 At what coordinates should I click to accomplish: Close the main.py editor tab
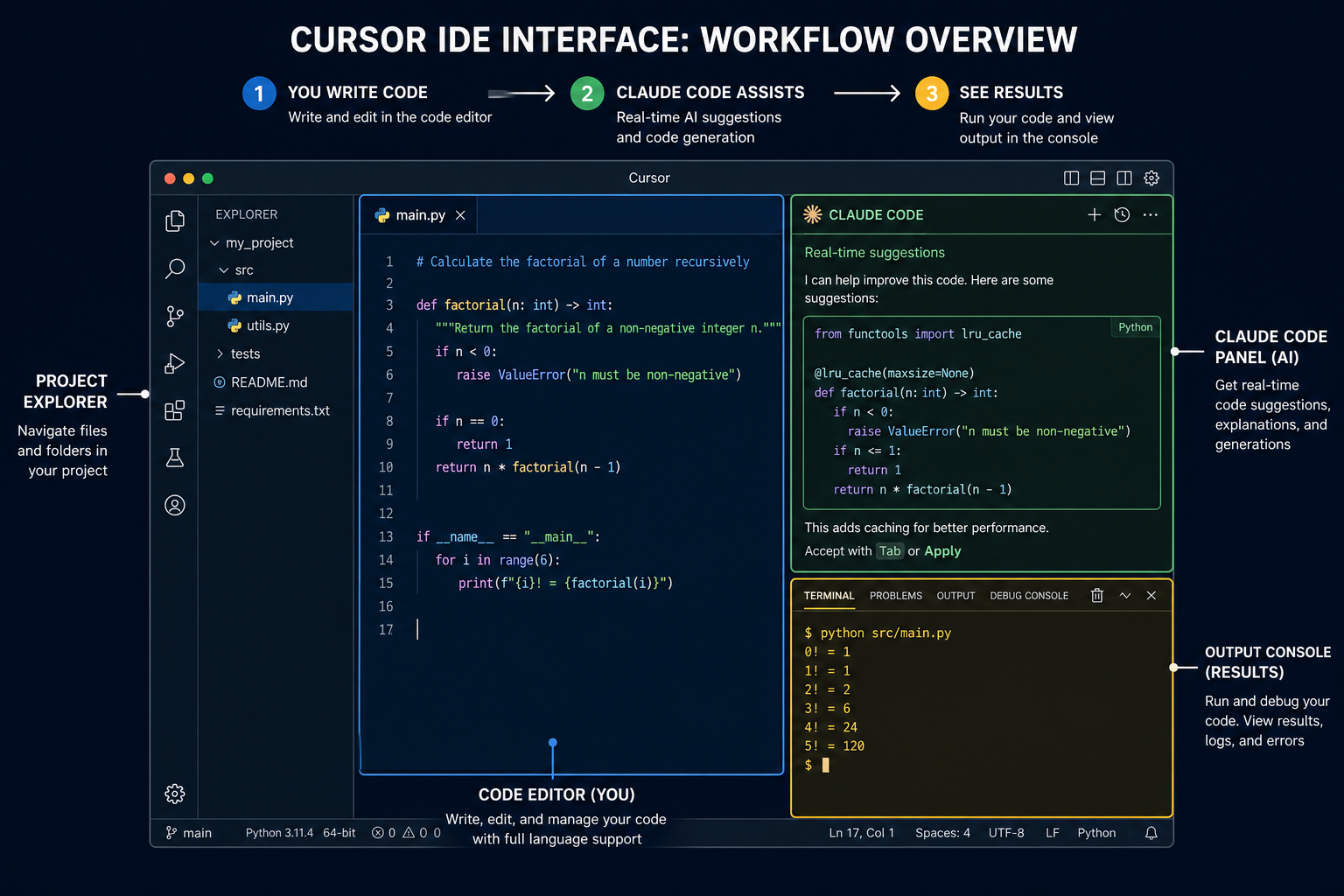(x=460, y=215)
